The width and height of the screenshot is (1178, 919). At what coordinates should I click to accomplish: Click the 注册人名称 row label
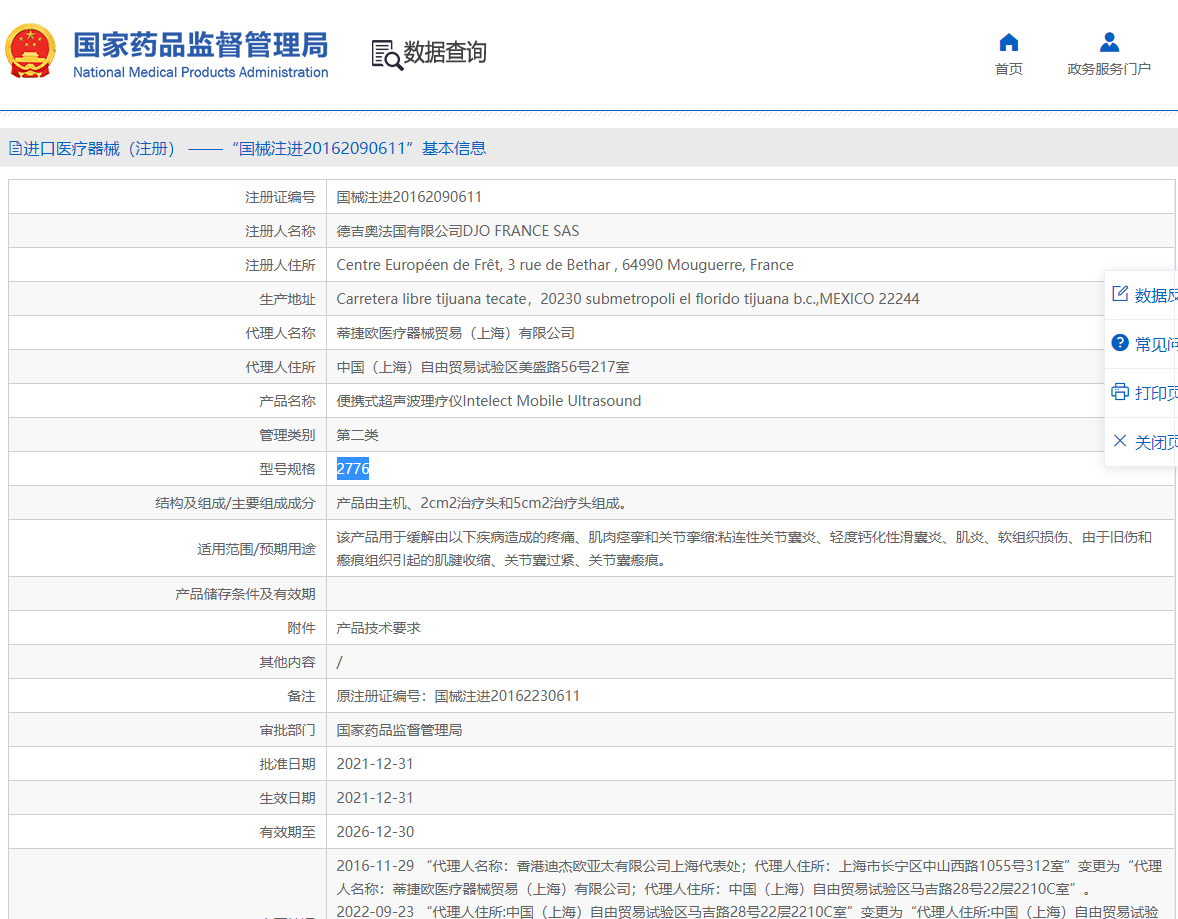[x=280, y=231]
